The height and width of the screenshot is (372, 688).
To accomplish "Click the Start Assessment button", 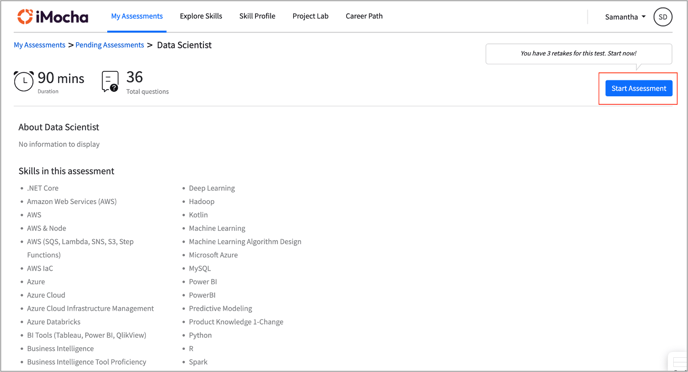I will pos(639,88).
